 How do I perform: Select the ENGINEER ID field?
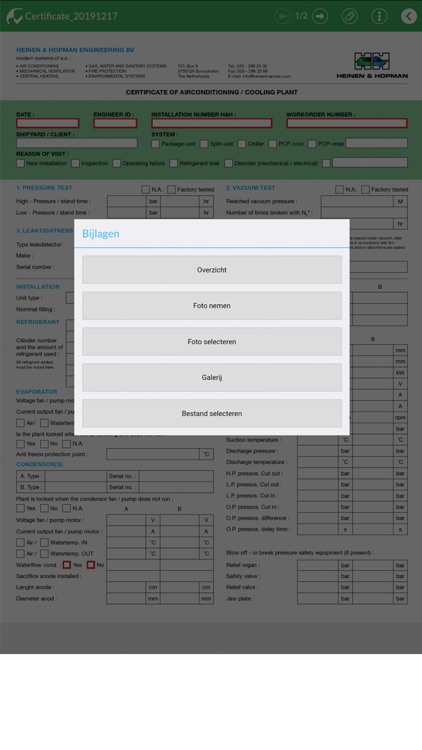[115, 123]
